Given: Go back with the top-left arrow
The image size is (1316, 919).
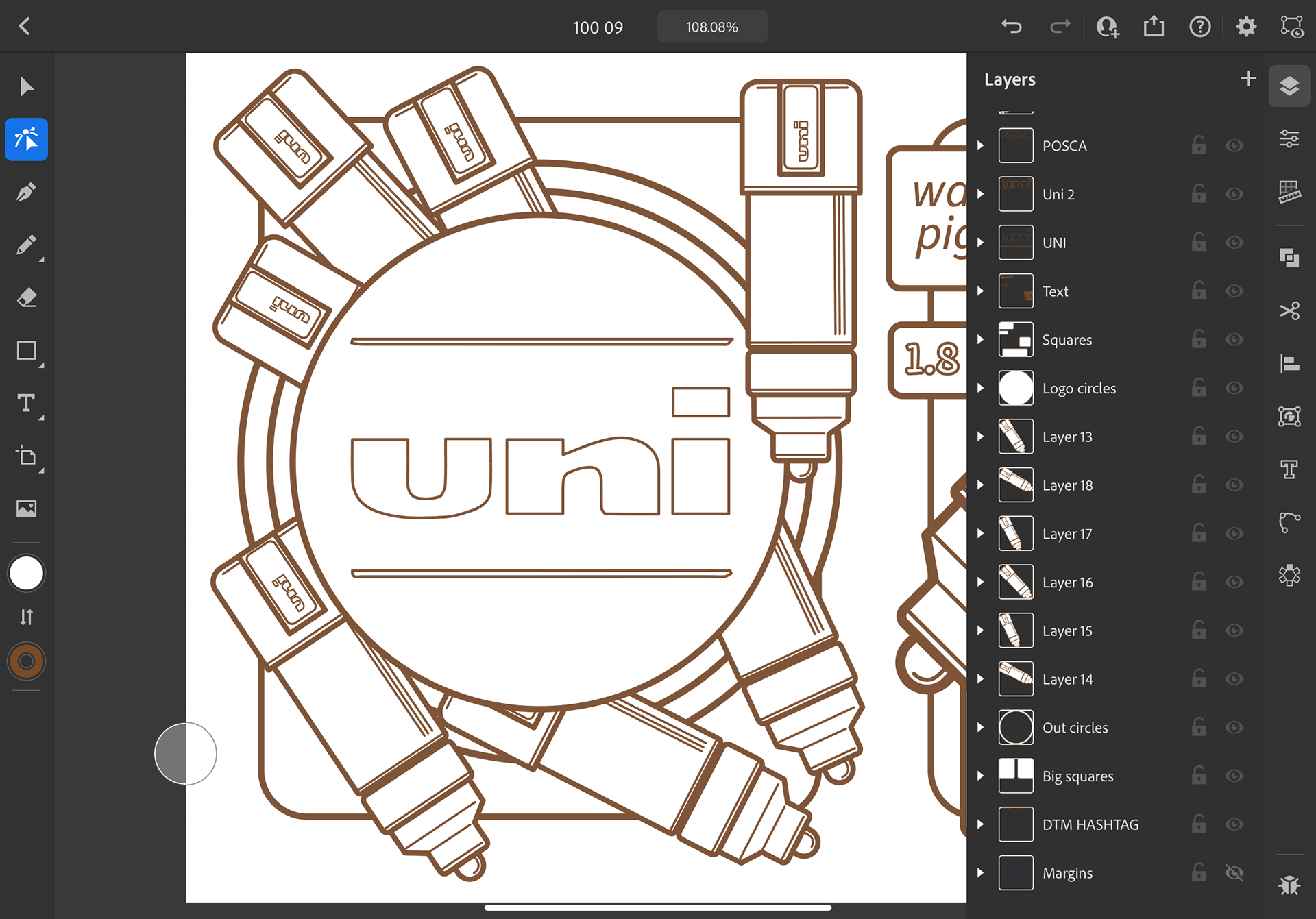Looking at the screenshot, I should tap(25, 27).
